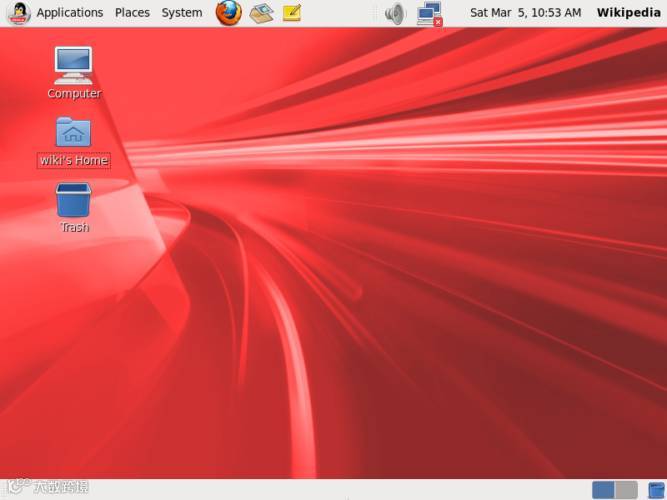Image resolution: width=667 pixels, height=500 pixels.
Task: Click the network connection status icon
Action: point(429,14)
